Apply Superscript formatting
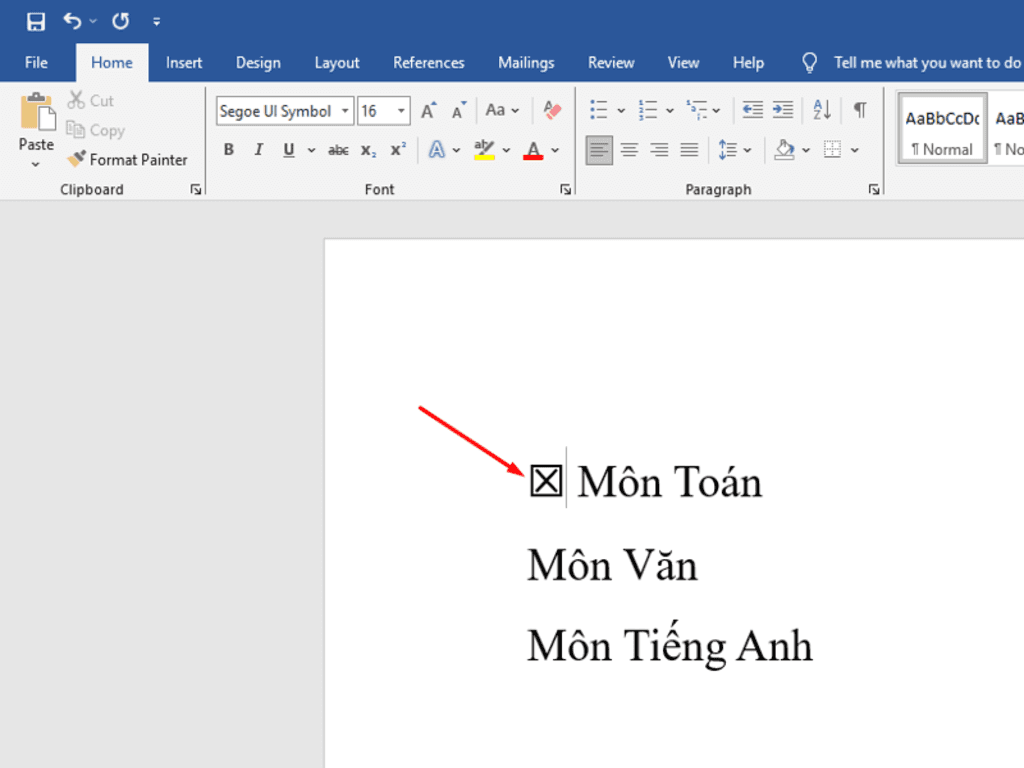Screen dimensions: 1024x768 pyautogui.click(x=396, y=149)
